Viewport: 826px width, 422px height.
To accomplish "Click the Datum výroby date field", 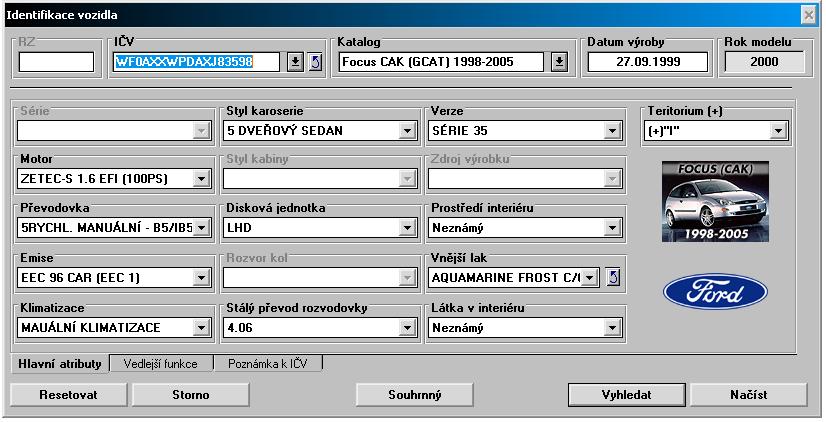I will pyautogui.click(x=648, y=62).
